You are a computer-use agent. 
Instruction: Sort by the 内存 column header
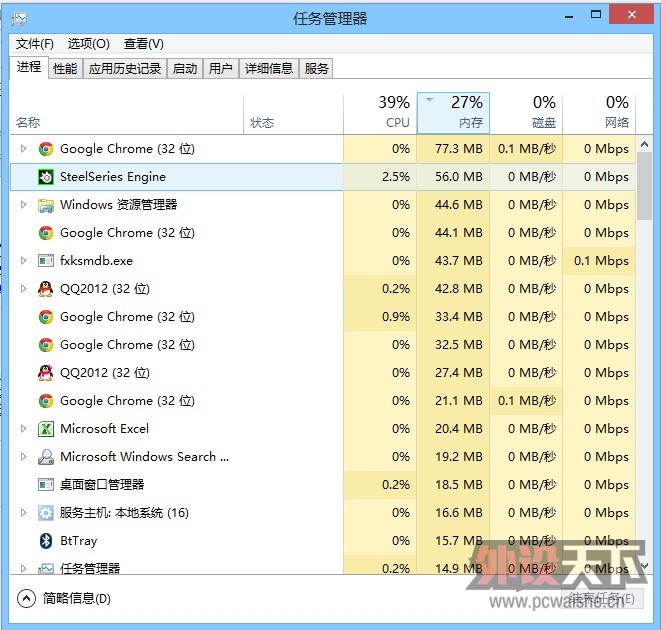pos(453,114)
